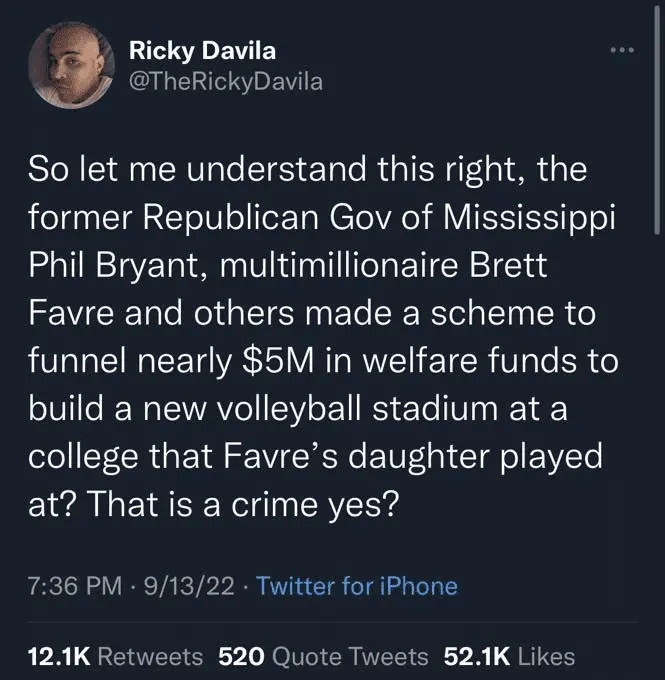Viewport: 665px width, 680px height.
Task: Click Ricky Davila's profile avatar
Action: [x=73, y=65]
